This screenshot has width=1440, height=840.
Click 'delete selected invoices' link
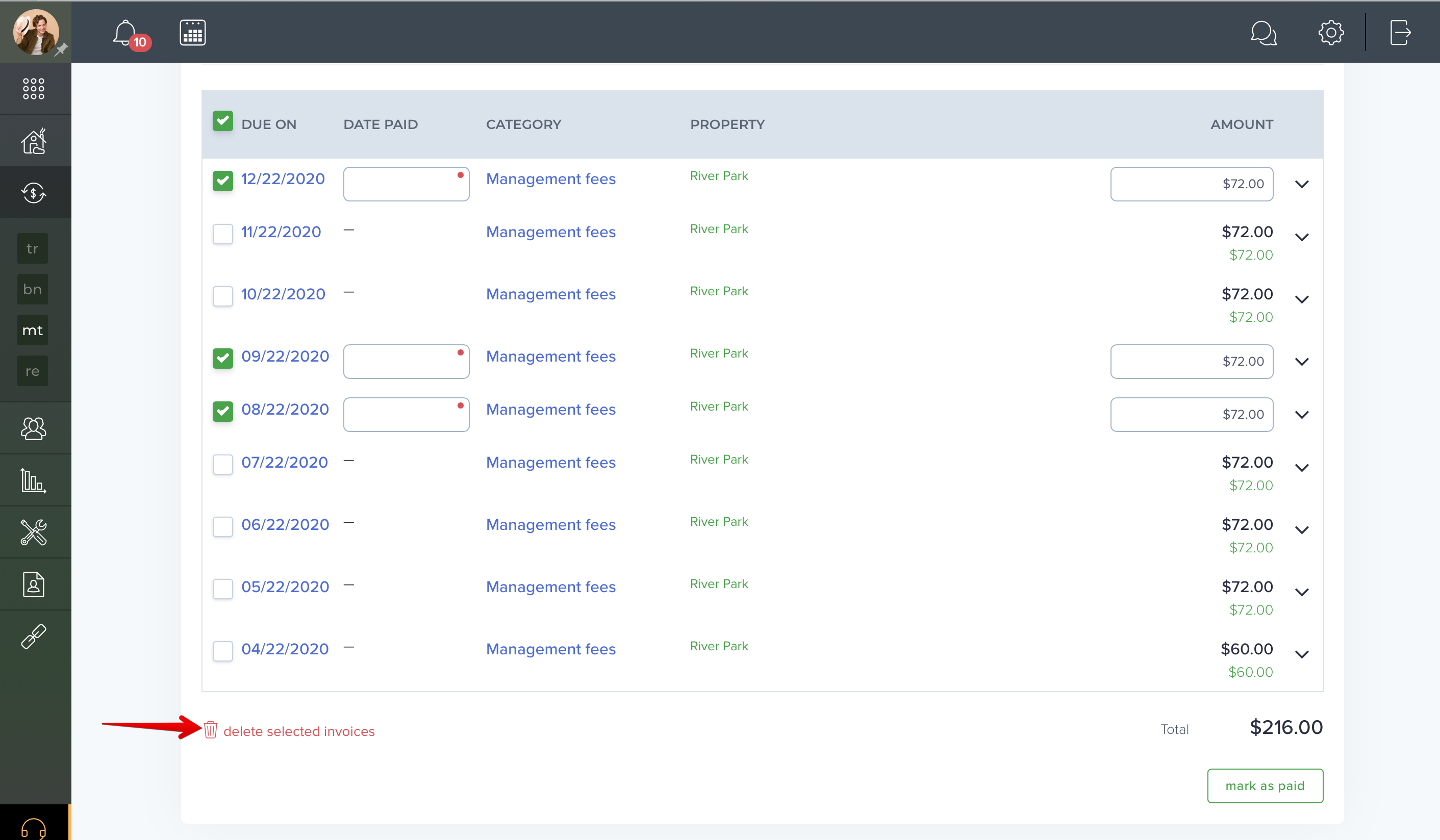[x=299, y=731]
